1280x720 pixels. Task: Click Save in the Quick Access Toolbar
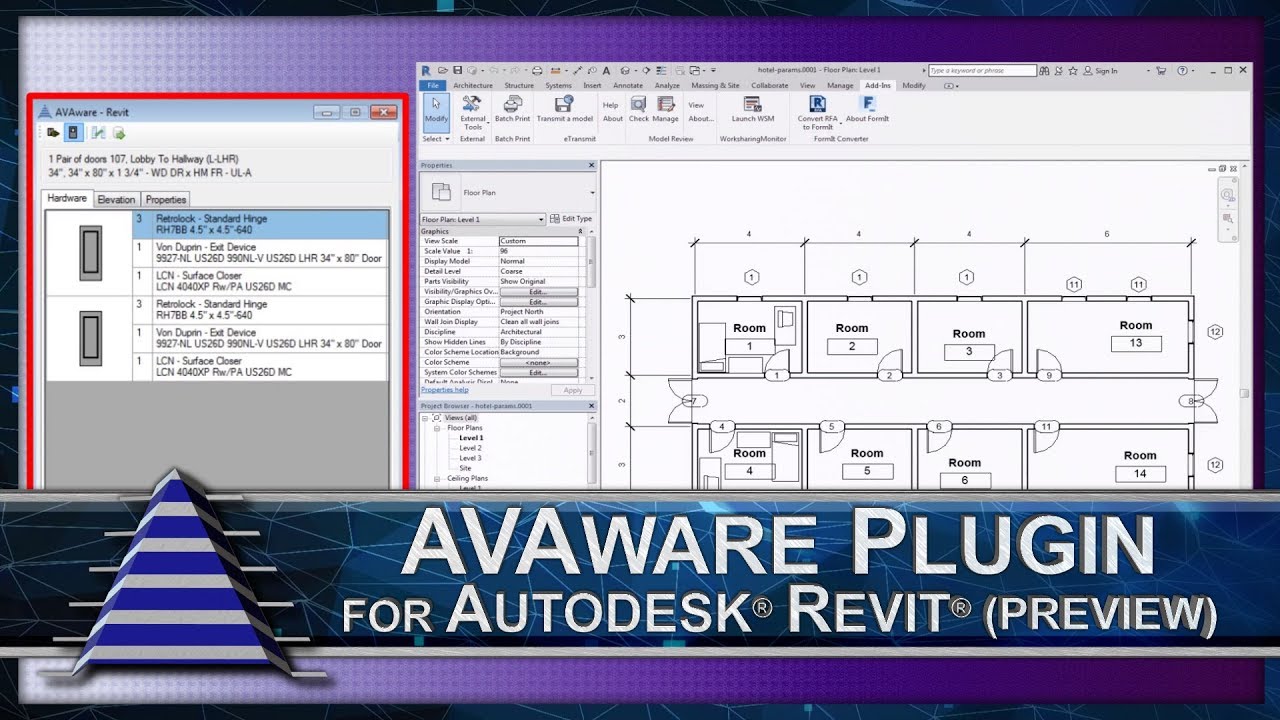click(x=457, y=70)
